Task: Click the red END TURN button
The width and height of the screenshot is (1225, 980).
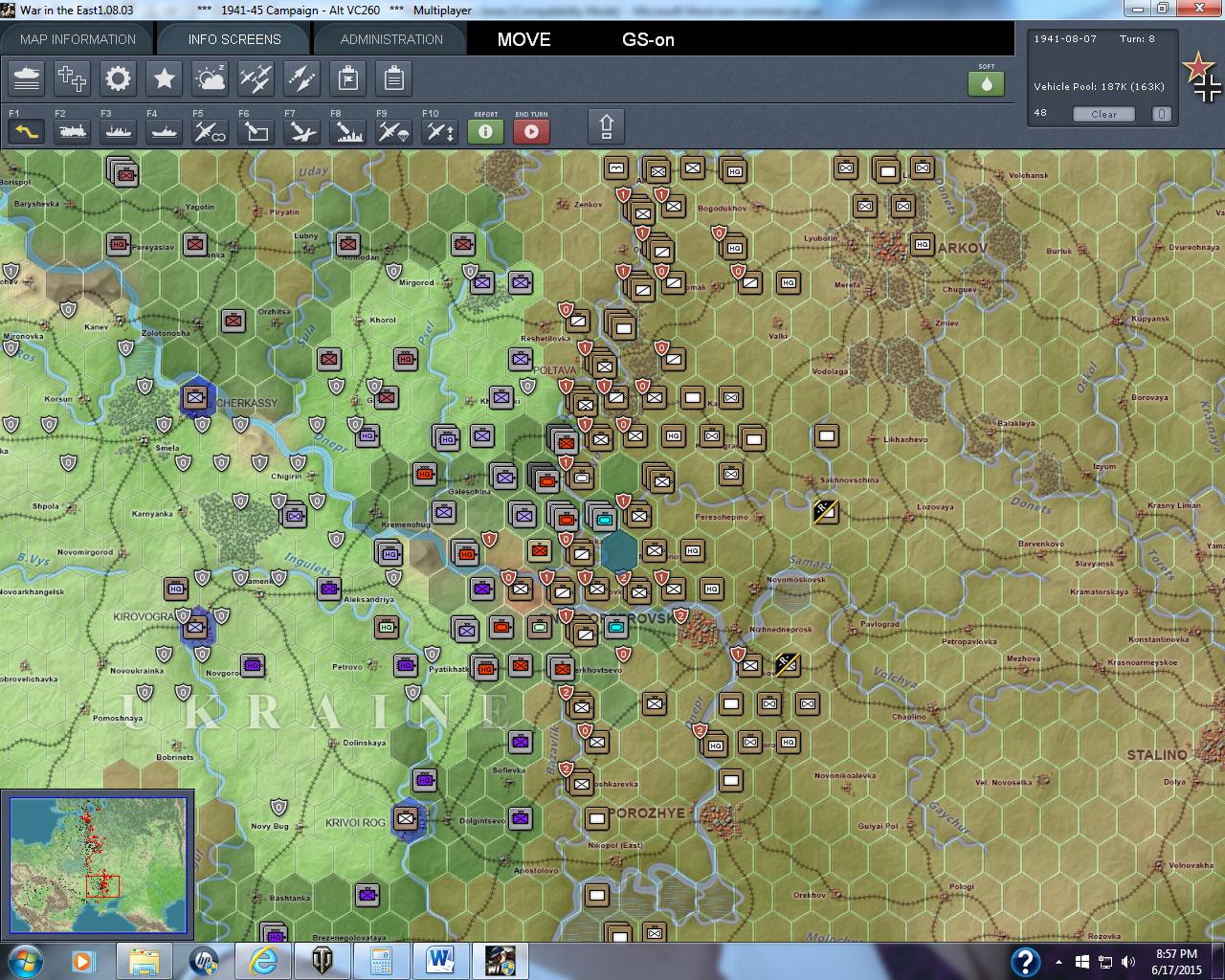Action: click(532, 130)
